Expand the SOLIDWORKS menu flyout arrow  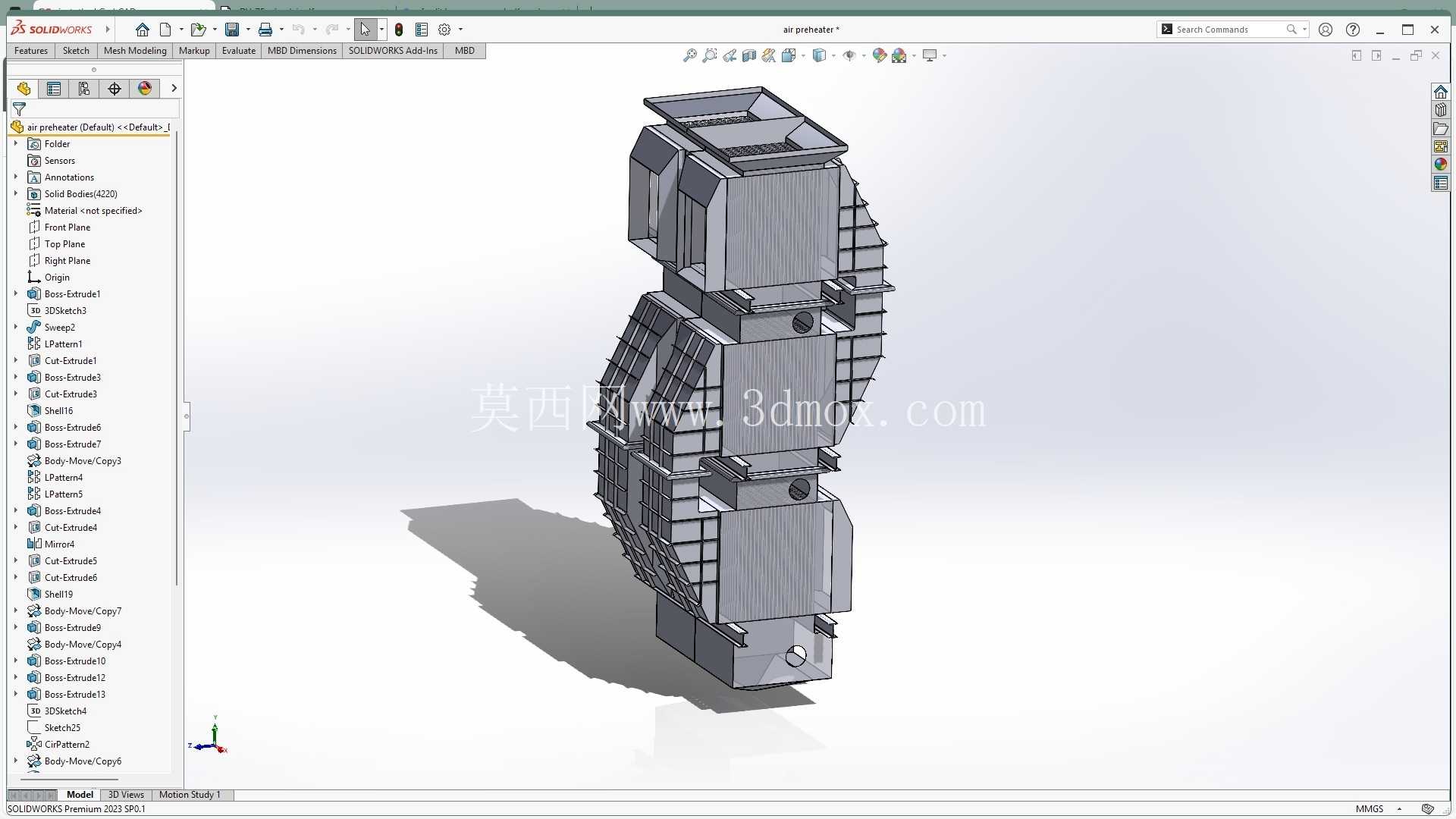click(x=108, y=30)
